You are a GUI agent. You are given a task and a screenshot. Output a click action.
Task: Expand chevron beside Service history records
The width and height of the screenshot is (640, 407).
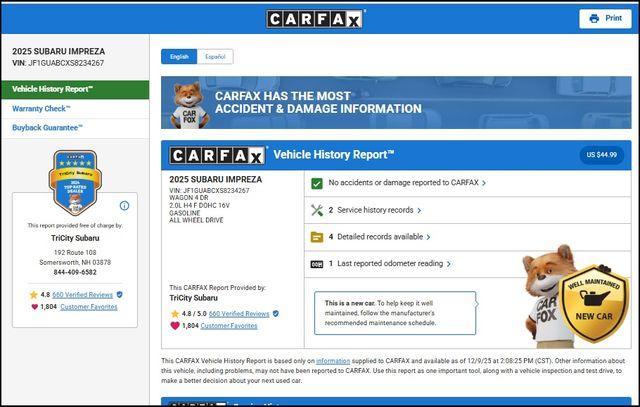[419, 211]
